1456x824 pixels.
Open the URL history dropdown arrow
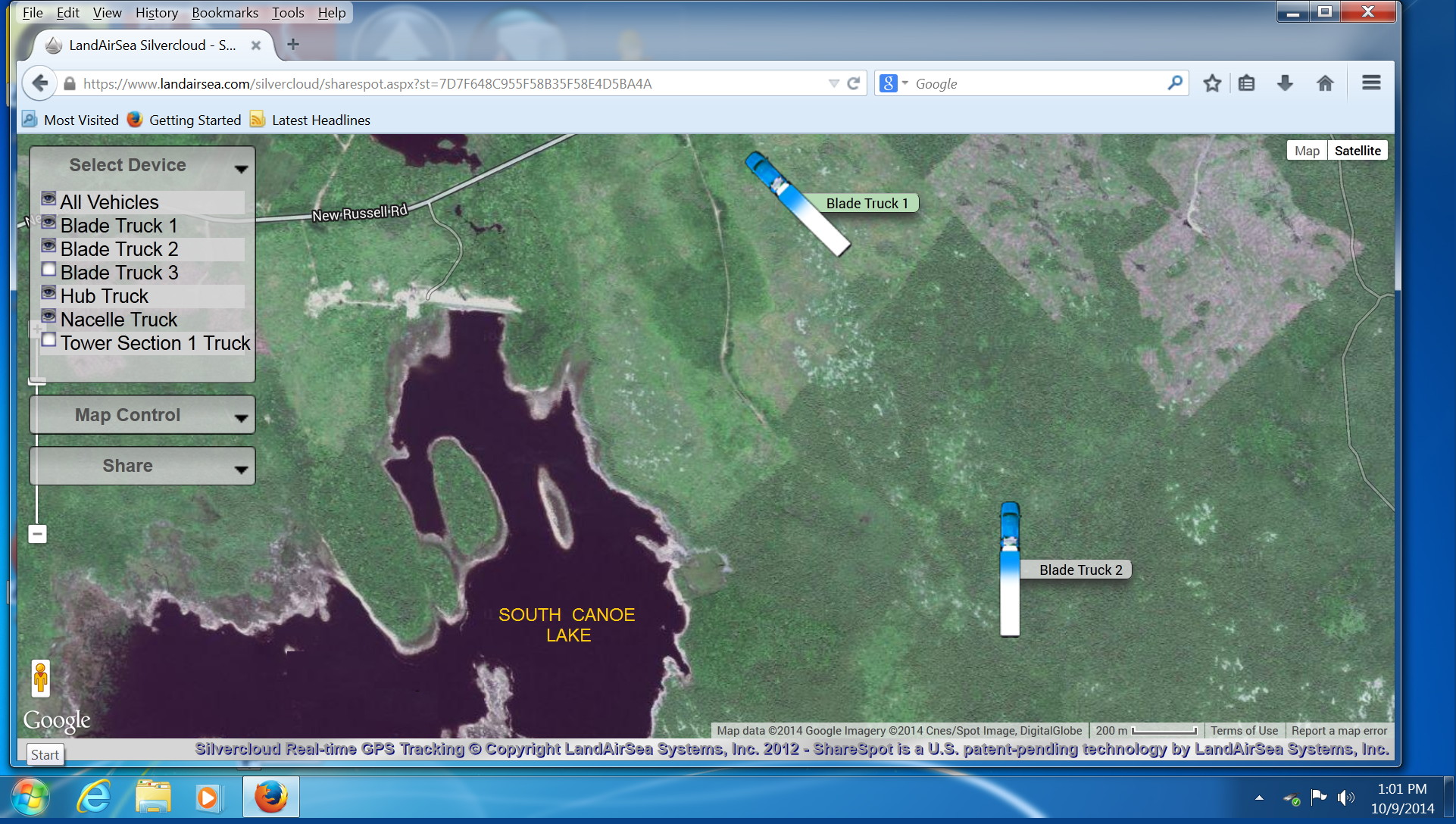click(x=833, y=83)
